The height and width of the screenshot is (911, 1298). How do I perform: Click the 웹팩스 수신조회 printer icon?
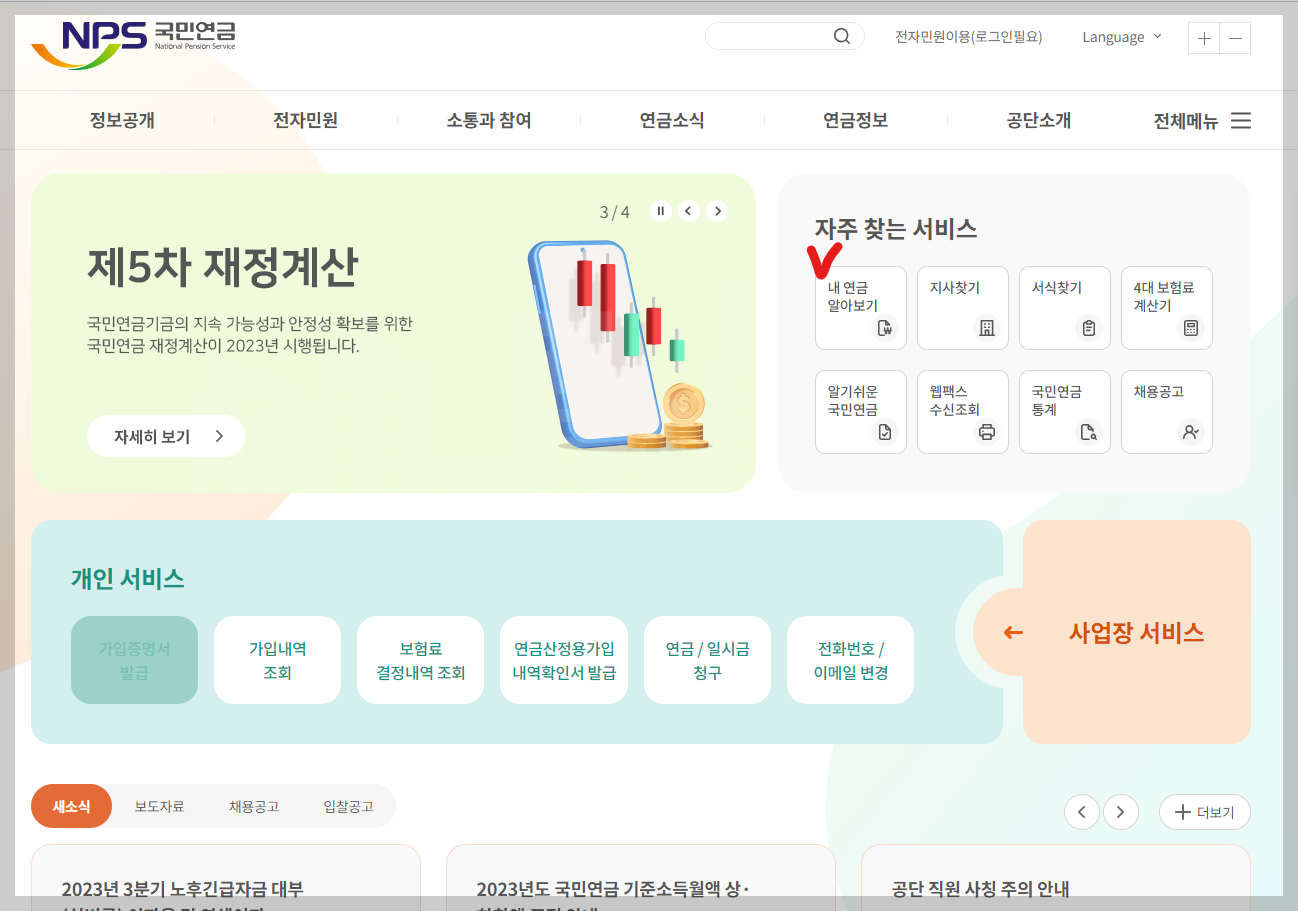click(x=986, y=432)
